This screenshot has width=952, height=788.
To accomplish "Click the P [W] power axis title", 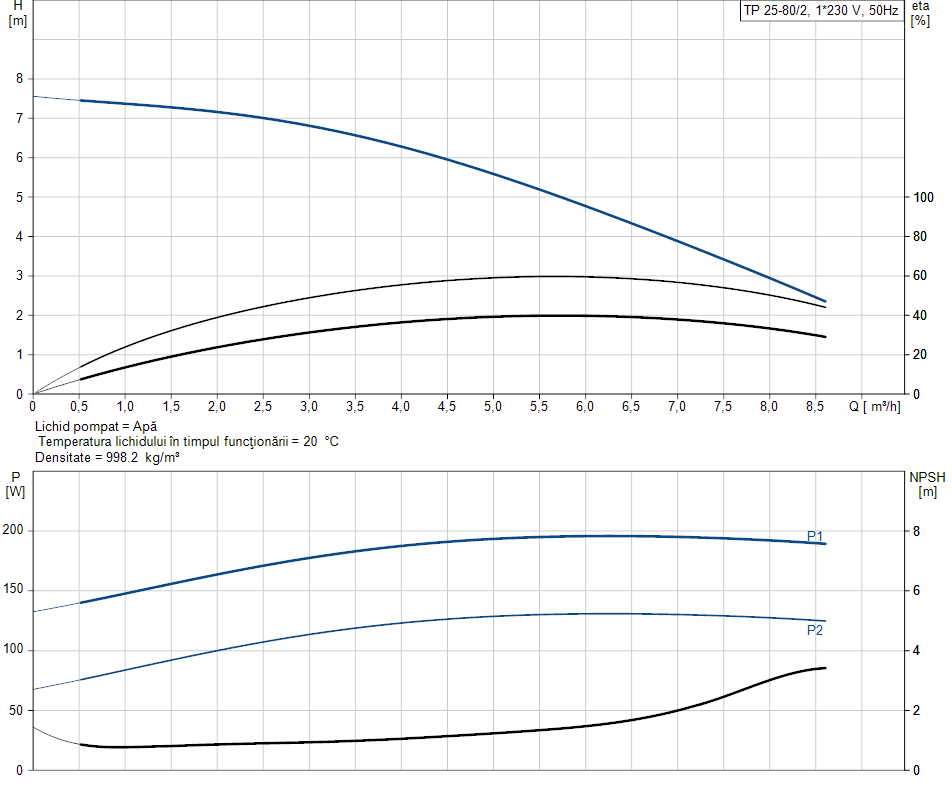I will [15, 483].
